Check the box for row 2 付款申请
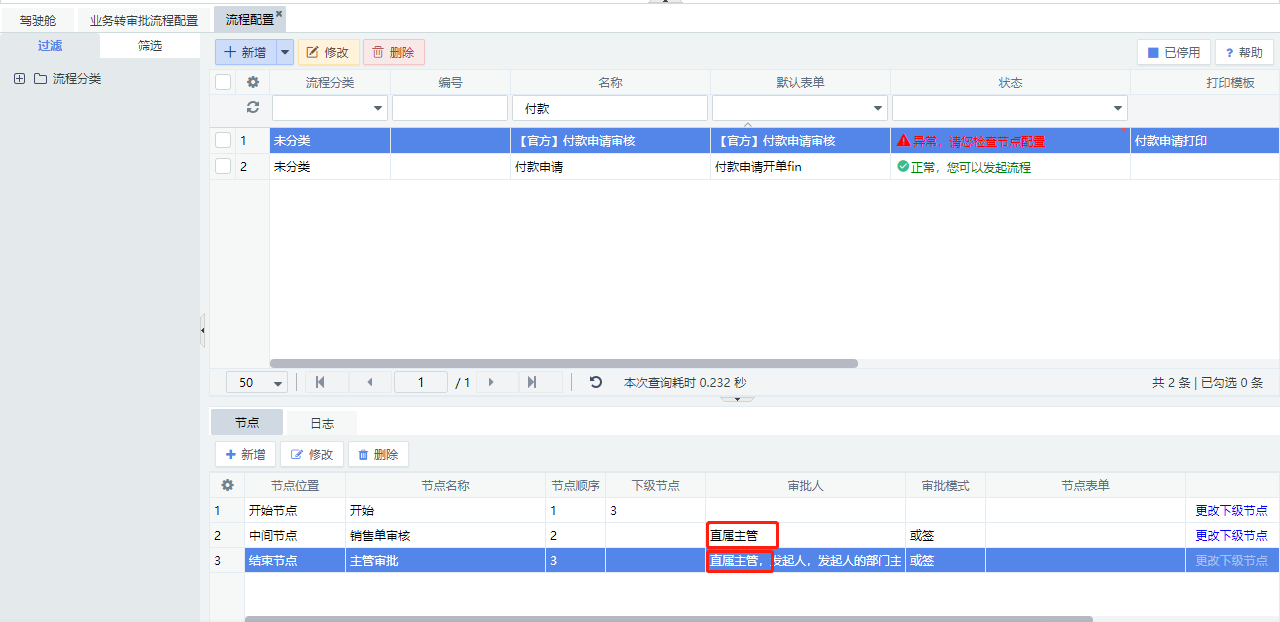Screen dimensions: 1280x622 coord(223,167)
